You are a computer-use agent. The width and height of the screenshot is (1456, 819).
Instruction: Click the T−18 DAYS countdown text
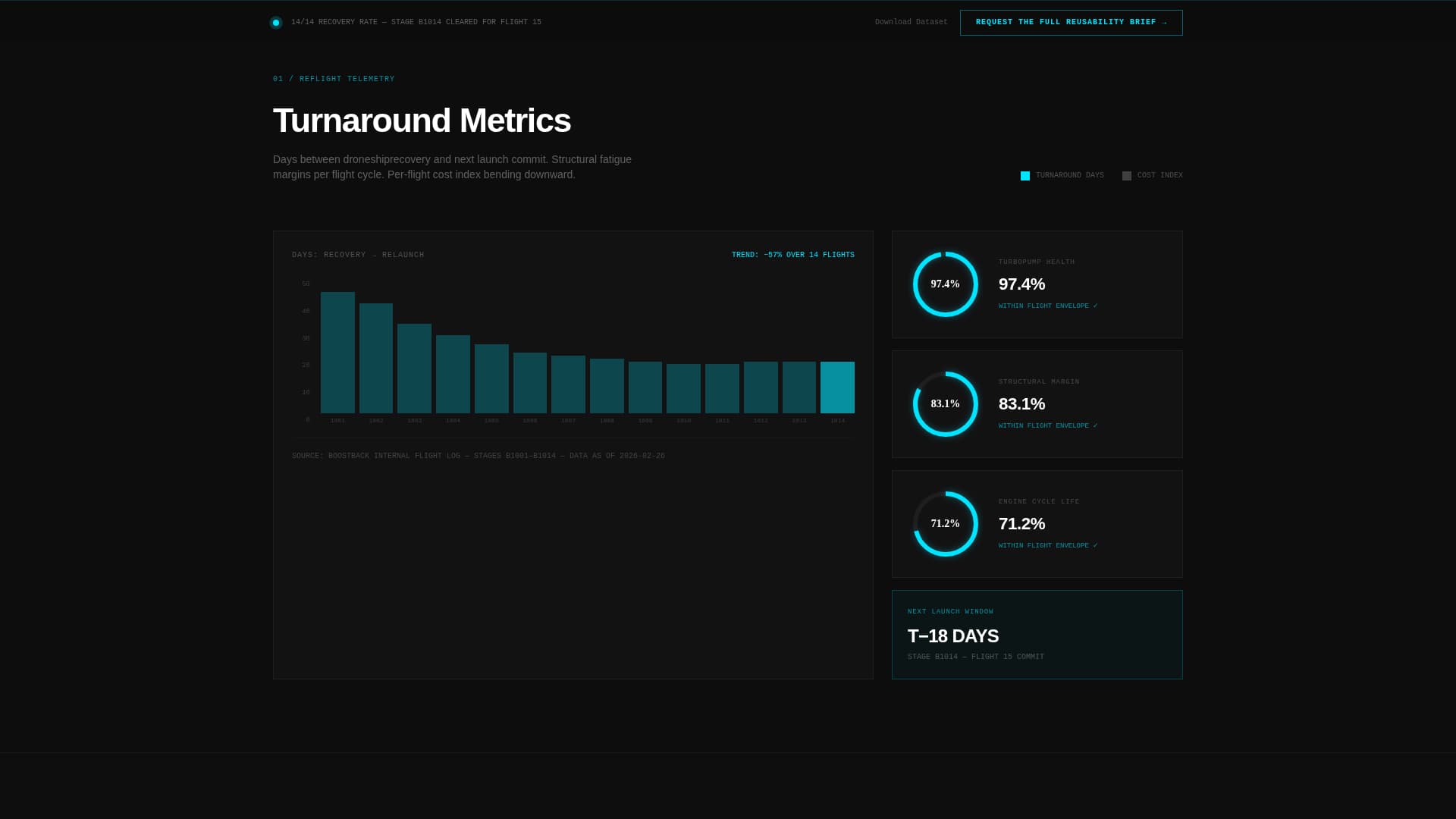click(x=952, y=636)
